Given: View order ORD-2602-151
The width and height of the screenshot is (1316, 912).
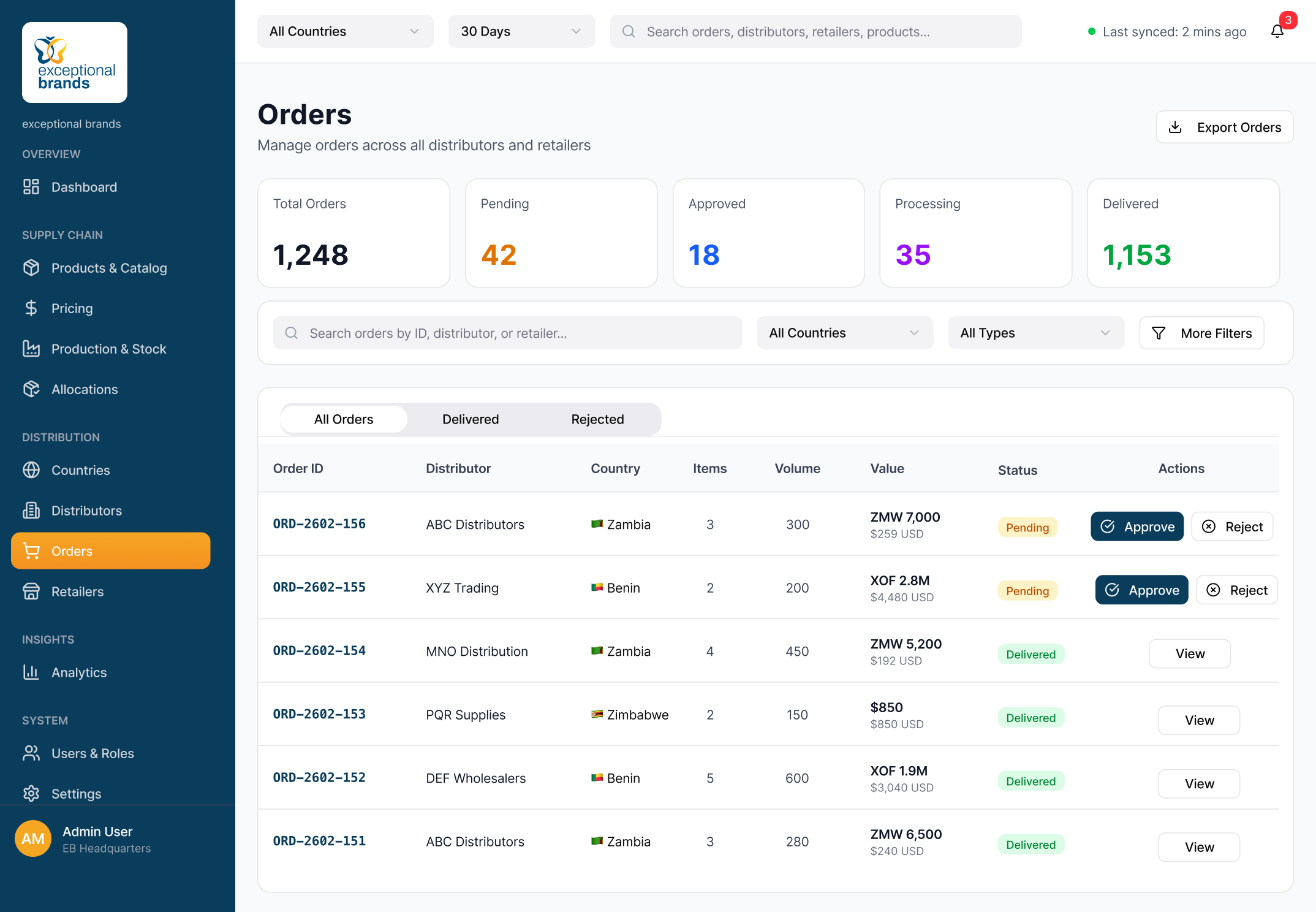Looking at the screenshot, I should [1199, 847].
